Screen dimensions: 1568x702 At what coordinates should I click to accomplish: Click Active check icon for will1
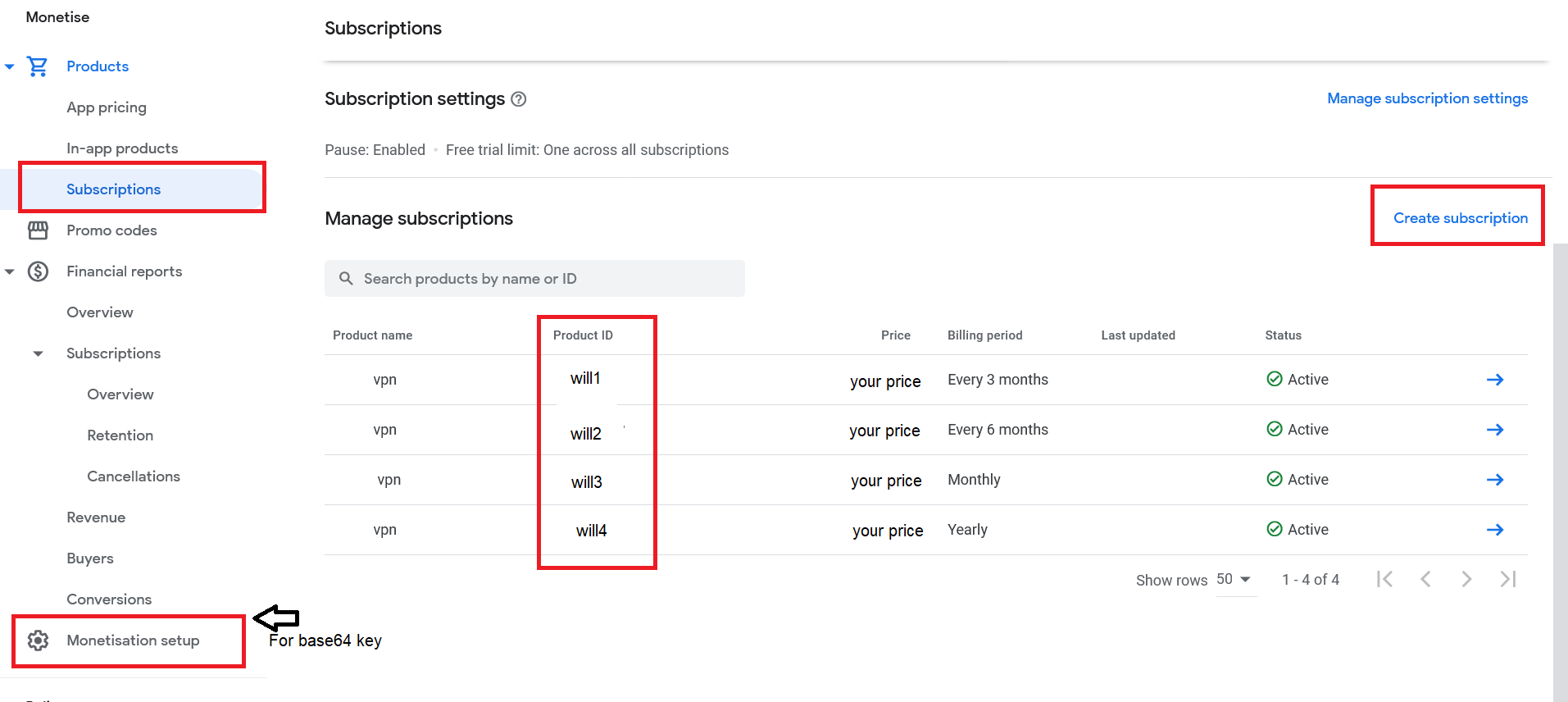(x=1275, y=379)
